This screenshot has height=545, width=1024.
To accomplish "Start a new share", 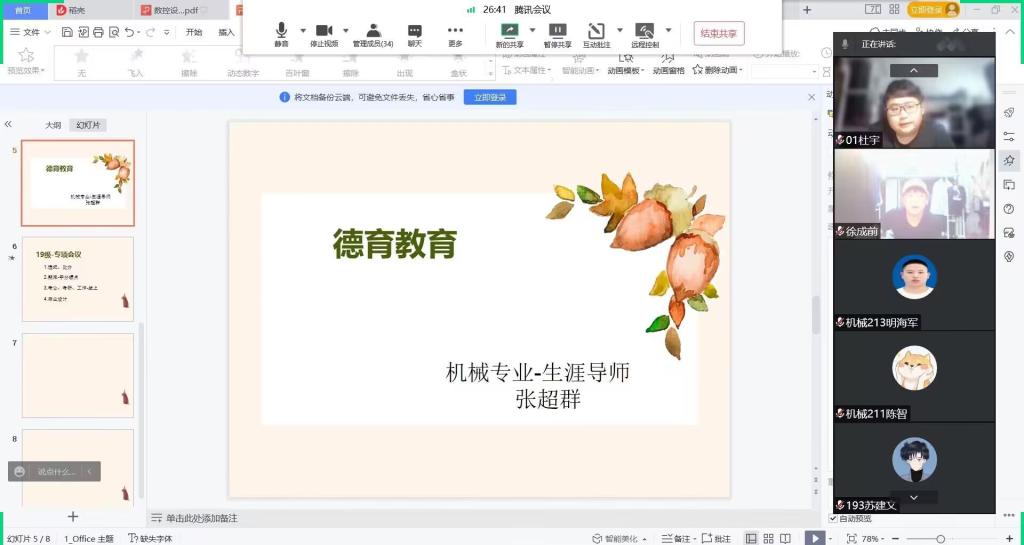I will click(510, 34).
